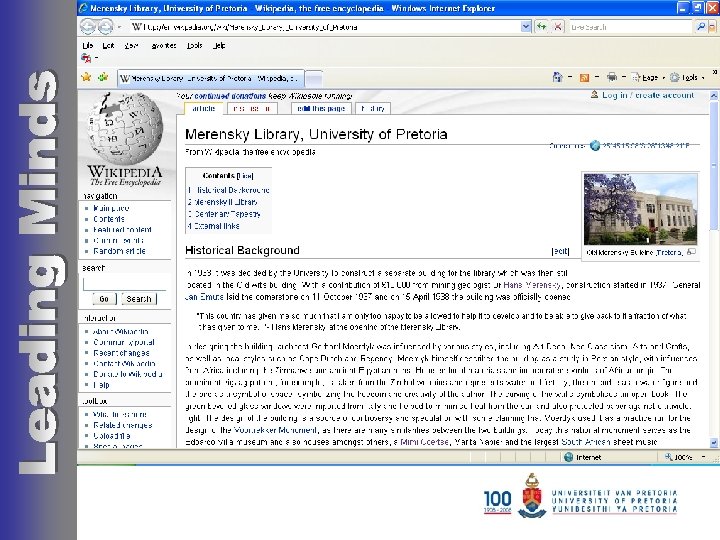Screen dimensions: 720x540
Task: Click the Home toolbar icon
Action: click(557, 77)
